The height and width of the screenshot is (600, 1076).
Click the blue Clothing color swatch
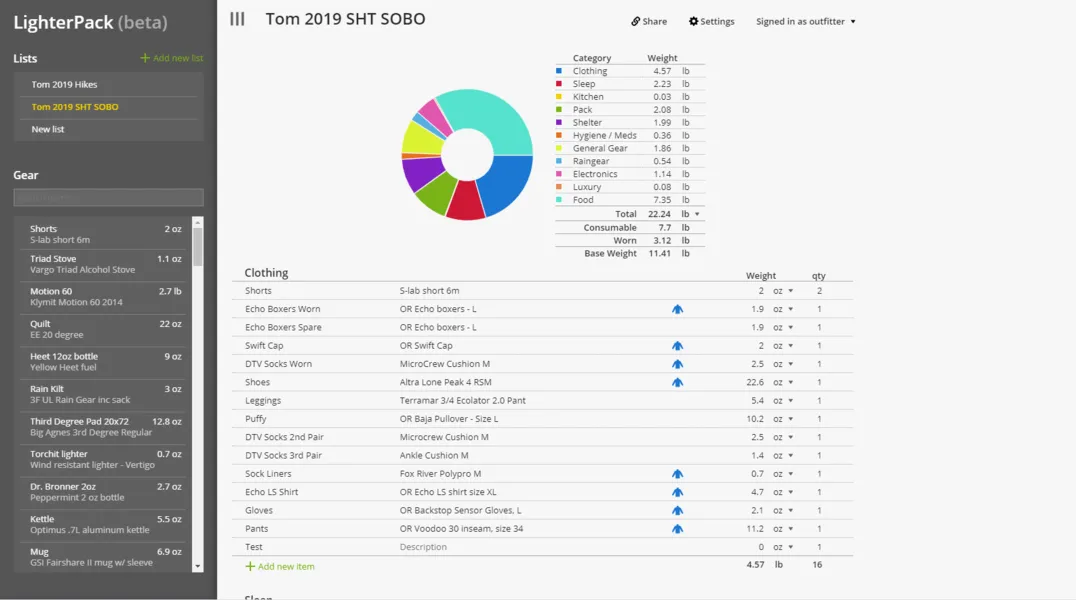coord(559,71)
